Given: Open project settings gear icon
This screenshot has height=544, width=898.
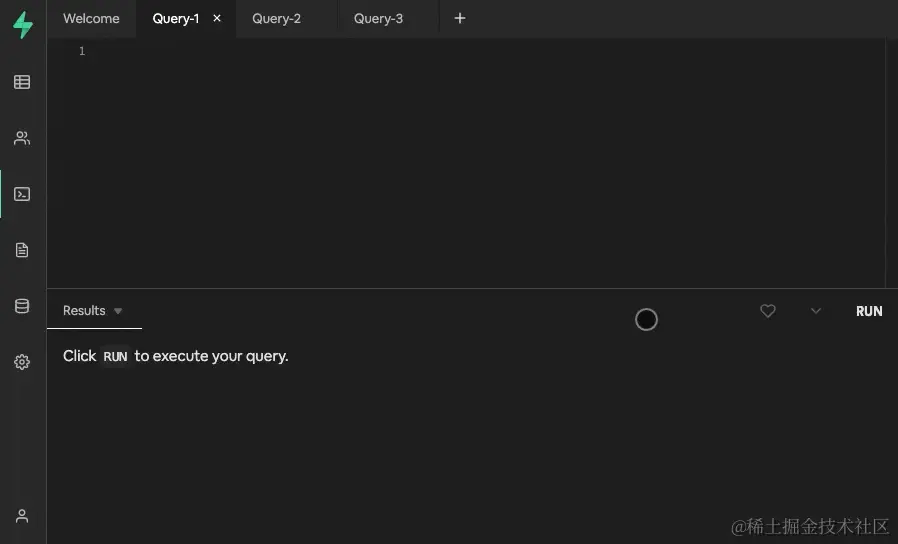Looking at the screenshot, I should 22,362.
